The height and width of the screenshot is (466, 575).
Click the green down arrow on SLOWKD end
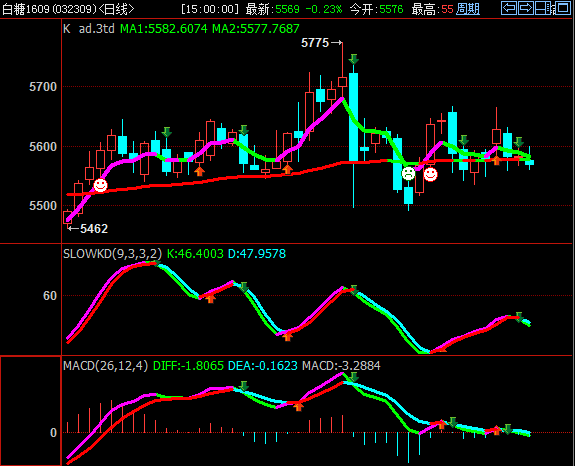pos(519,317)
